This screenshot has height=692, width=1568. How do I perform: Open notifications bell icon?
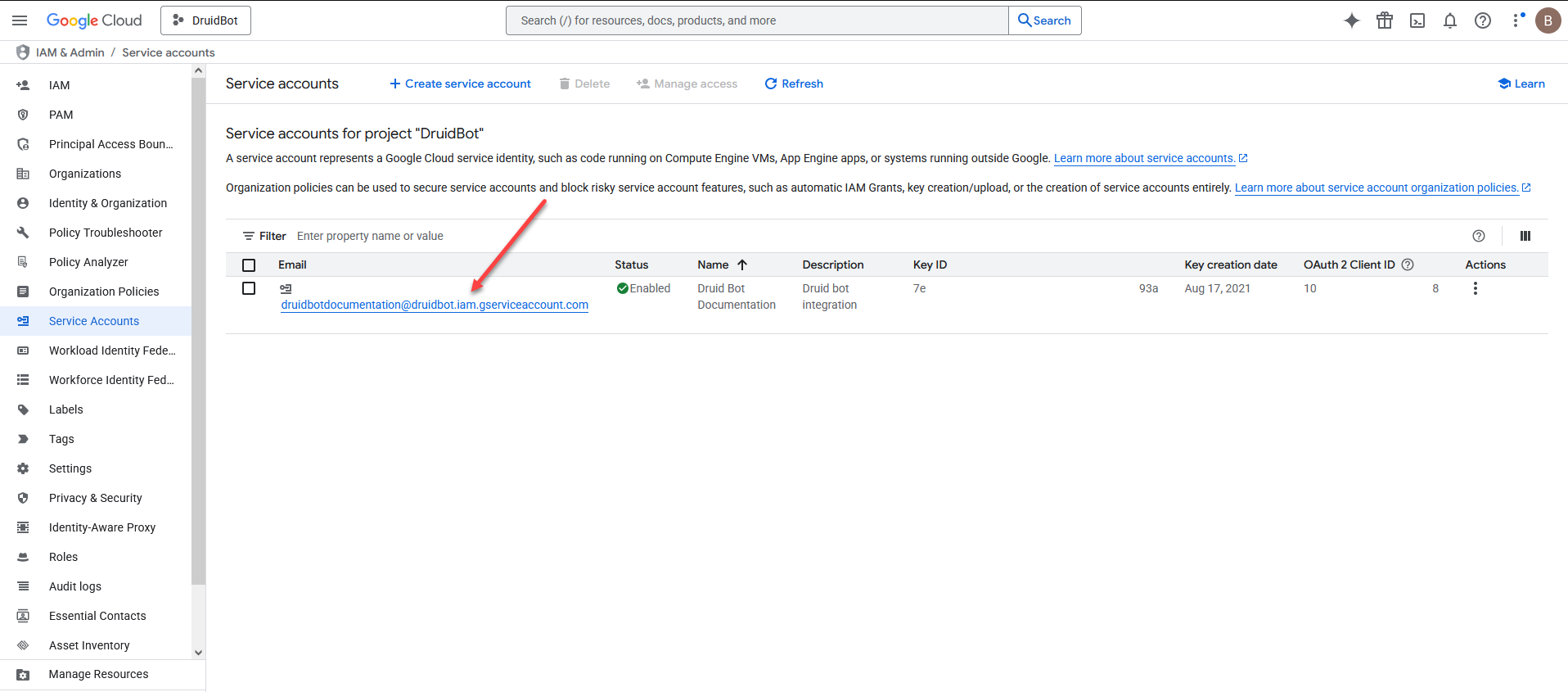1450,20
